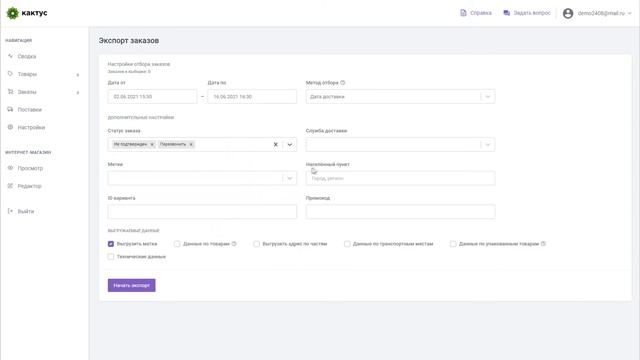This screenshot has height=360, width=640.
Task: Expand the Товары sidebar menu item
Action: click(x=44, y=74)
